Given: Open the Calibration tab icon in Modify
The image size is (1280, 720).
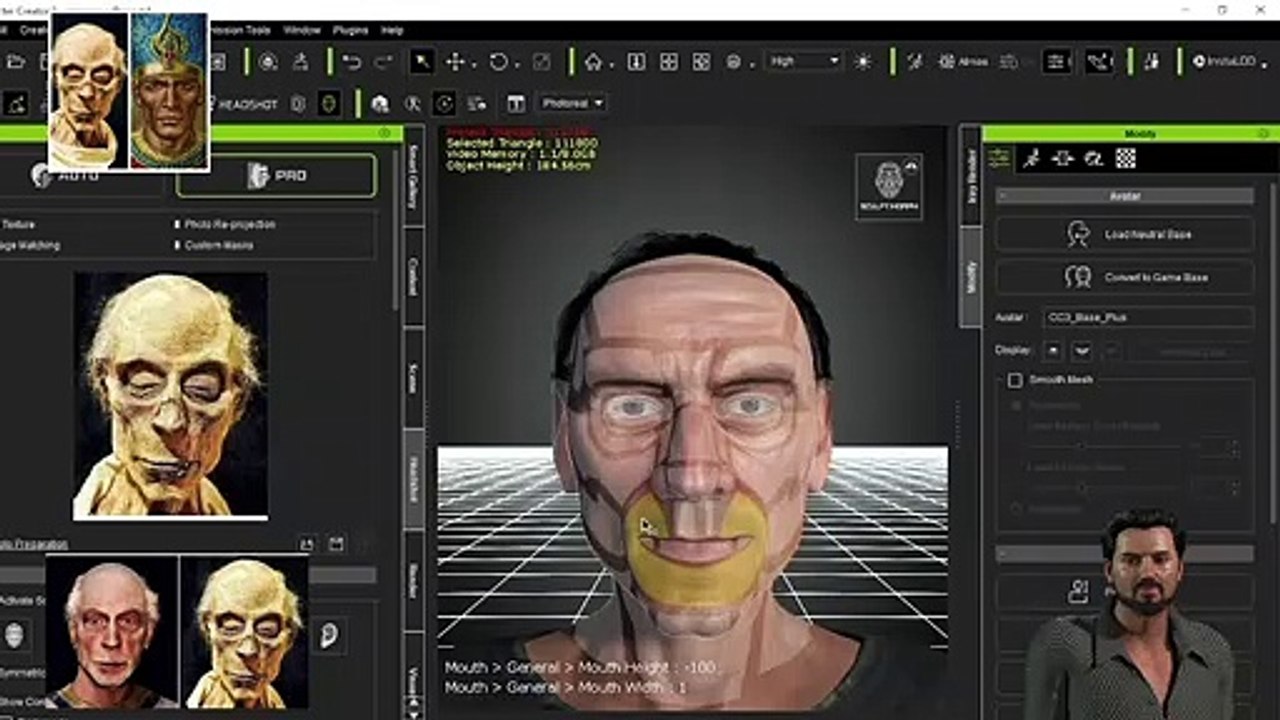Looking at the screenshot, I should (1063, 158).
